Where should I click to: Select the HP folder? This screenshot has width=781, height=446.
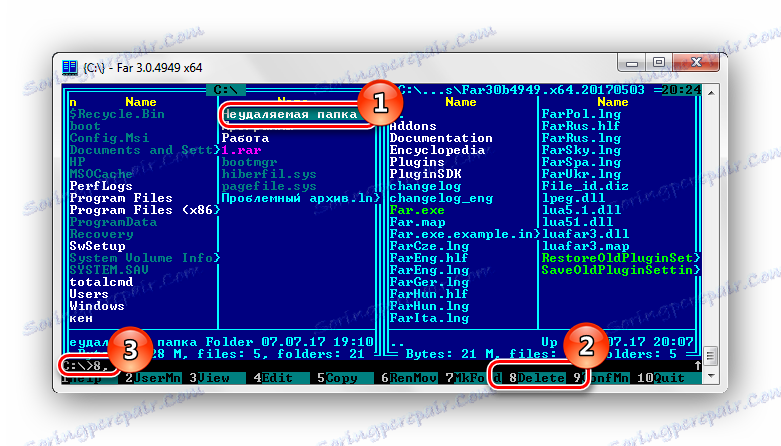[77, 162]
